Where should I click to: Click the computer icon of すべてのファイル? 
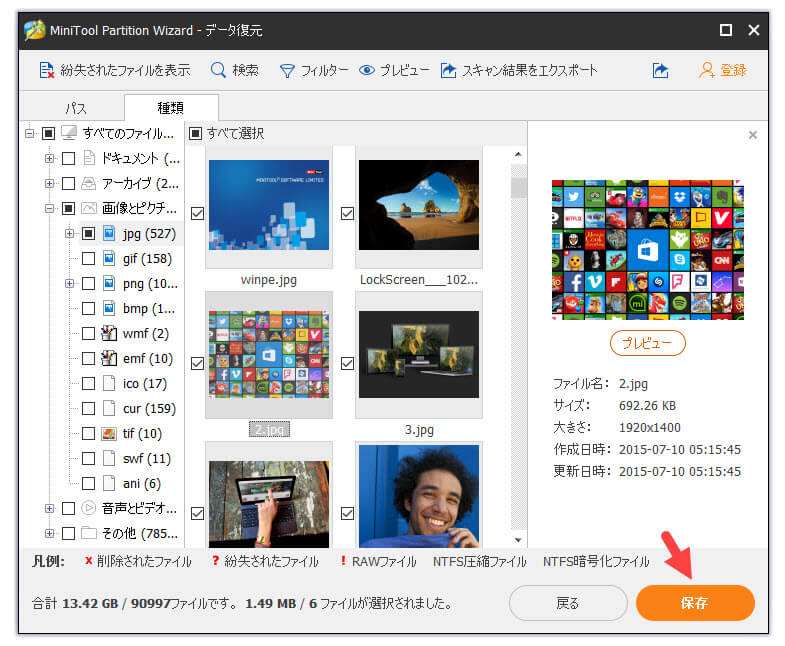69,133
